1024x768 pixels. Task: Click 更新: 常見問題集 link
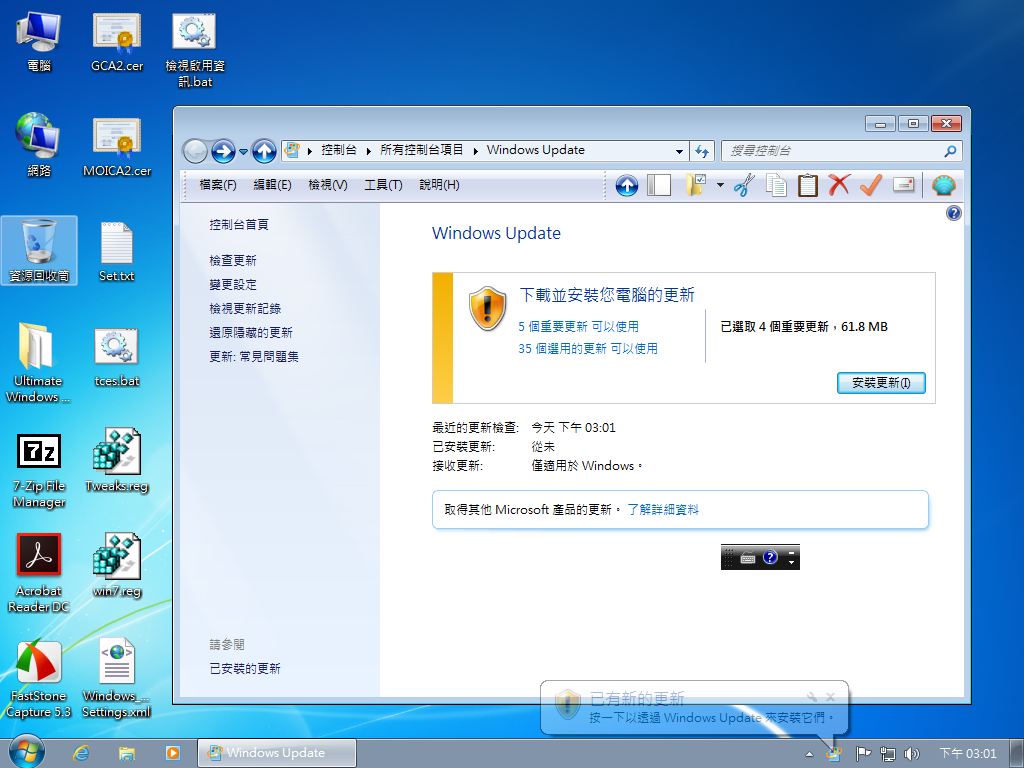253,357
